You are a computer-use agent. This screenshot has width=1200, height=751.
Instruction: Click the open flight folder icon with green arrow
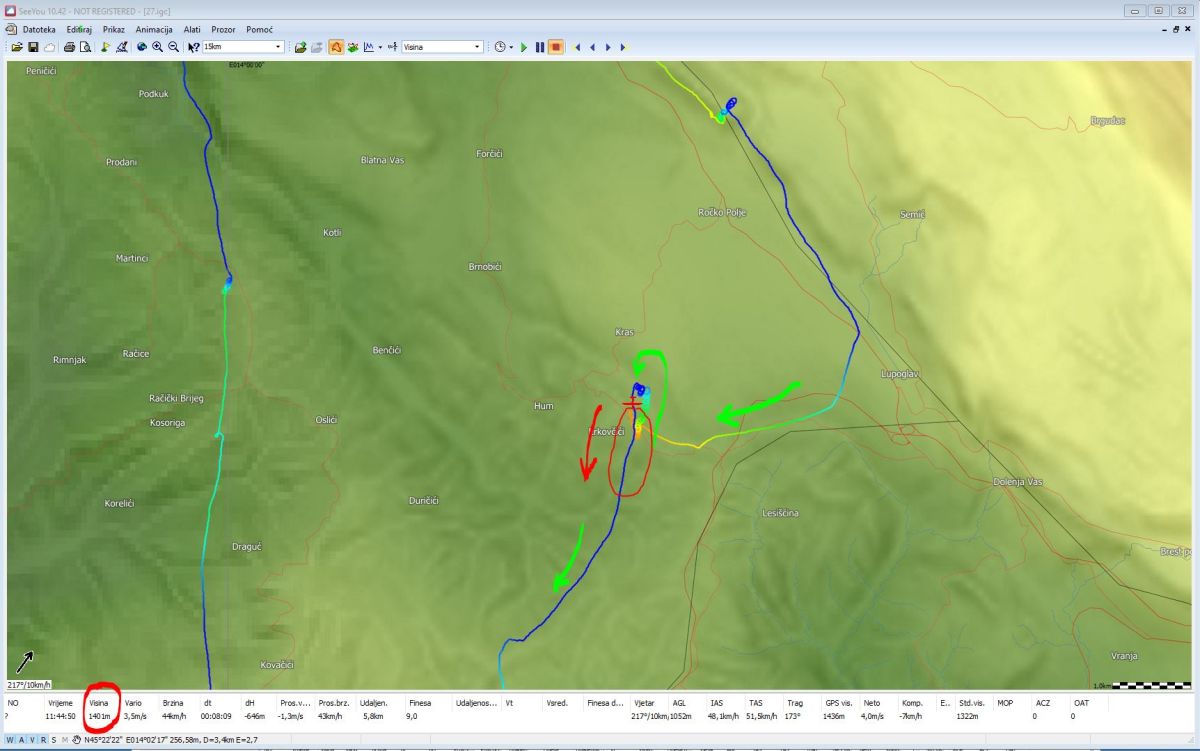pos(300,47)
